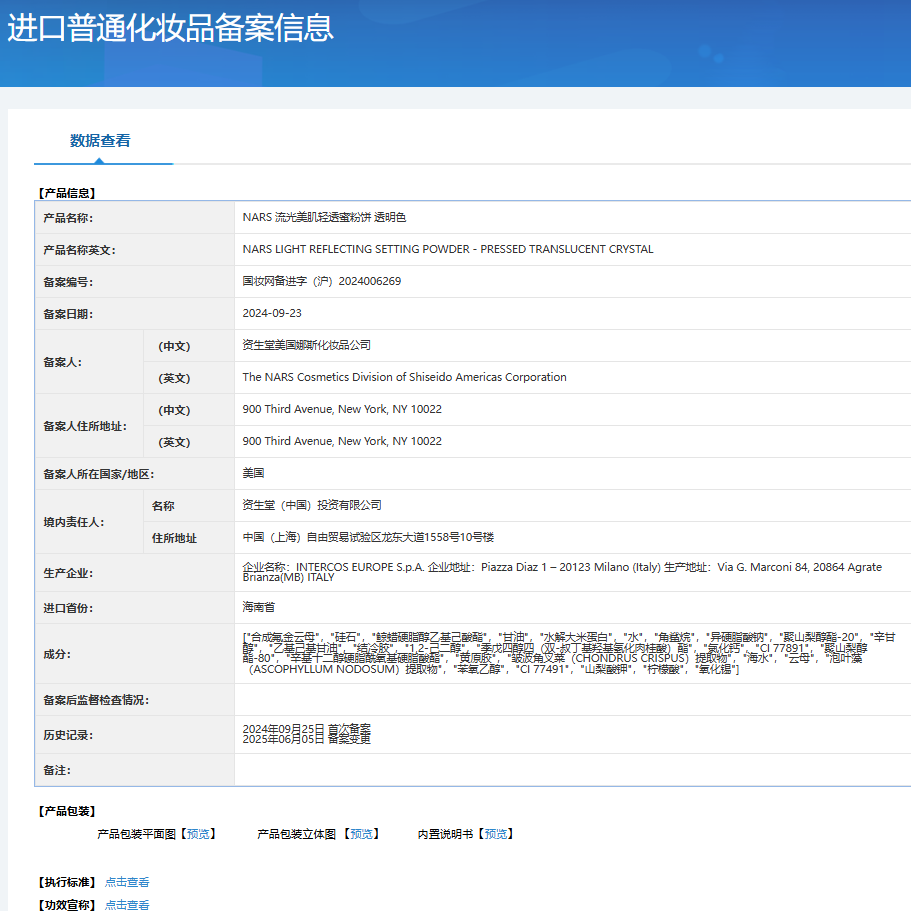Preview the 产品包装立体图 image
The image size is (911, 911).
(364, 834)
